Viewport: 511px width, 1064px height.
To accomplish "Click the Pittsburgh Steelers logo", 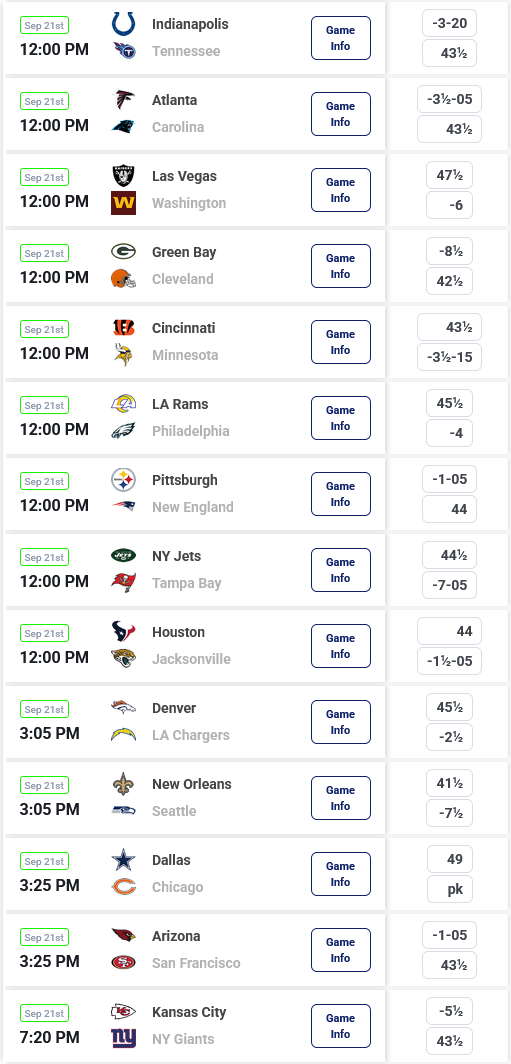I will (124, 480).
